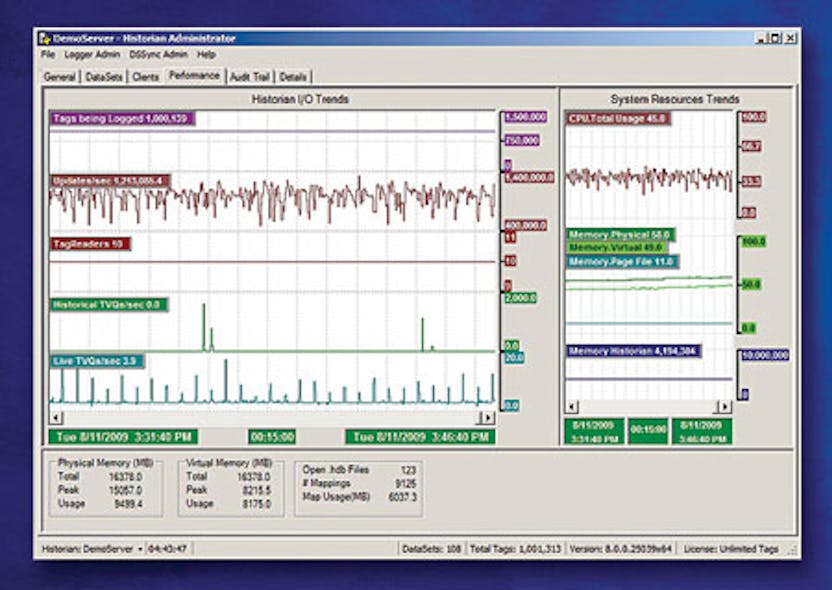The height and width of the screenshot is (590, 832).
Task: Click the 10,000,000 Memory Historian axis value
Action: (x=765, y=355)
